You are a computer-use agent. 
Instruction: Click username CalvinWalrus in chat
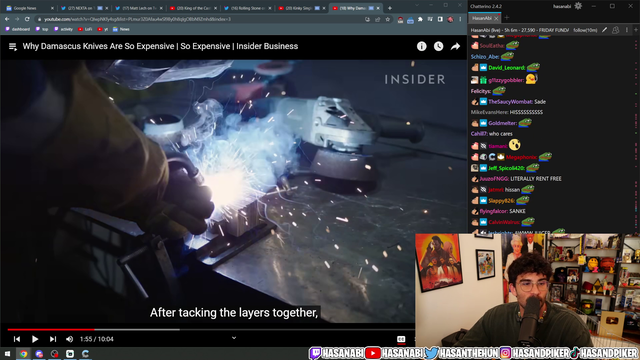point(504,222)
